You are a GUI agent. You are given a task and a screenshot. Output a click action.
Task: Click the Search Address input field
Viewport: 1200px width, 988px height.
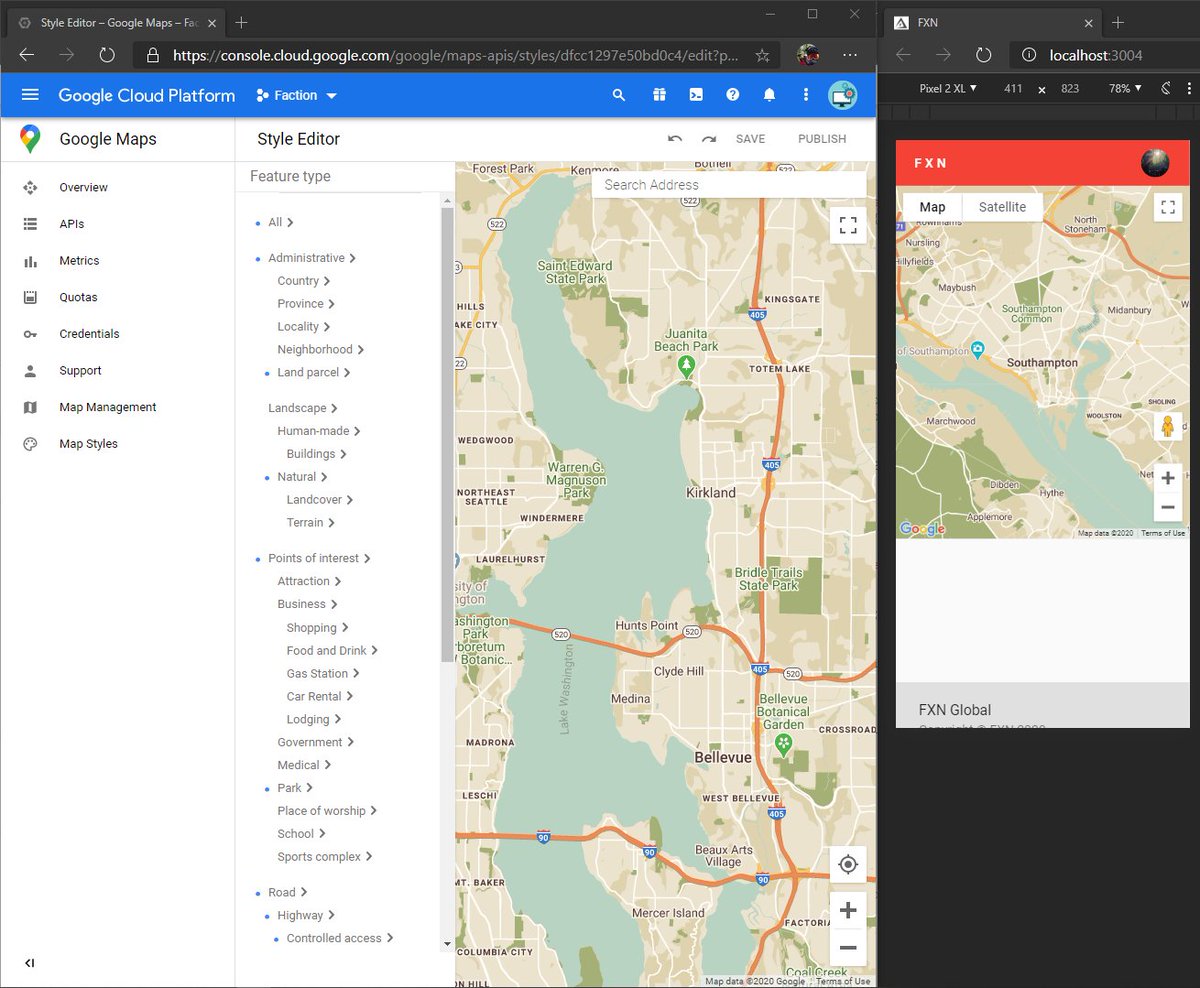coord(729,184)
